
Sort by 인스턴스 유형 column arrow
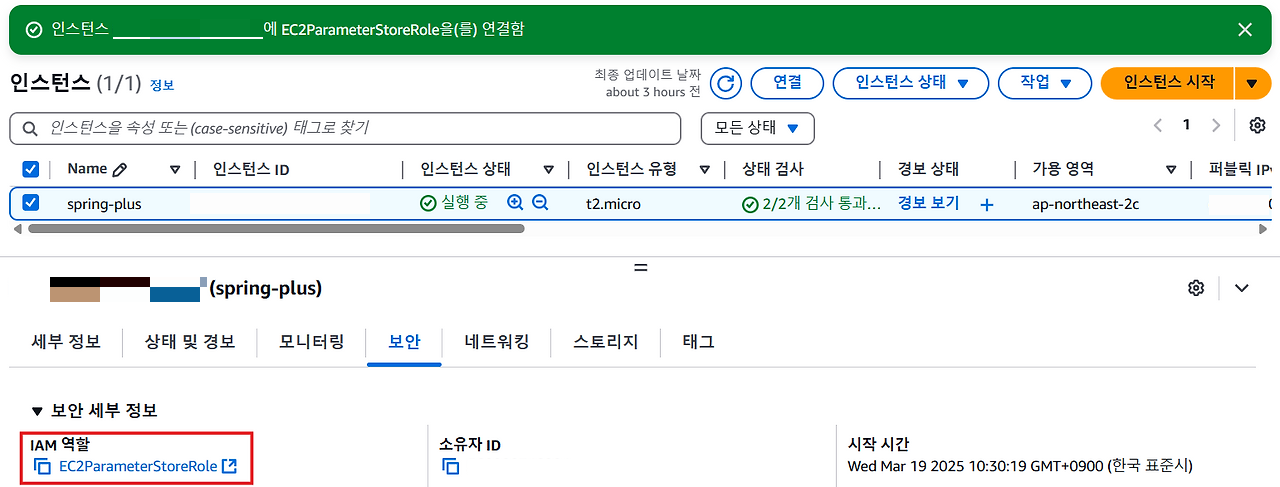pos(705,170)
